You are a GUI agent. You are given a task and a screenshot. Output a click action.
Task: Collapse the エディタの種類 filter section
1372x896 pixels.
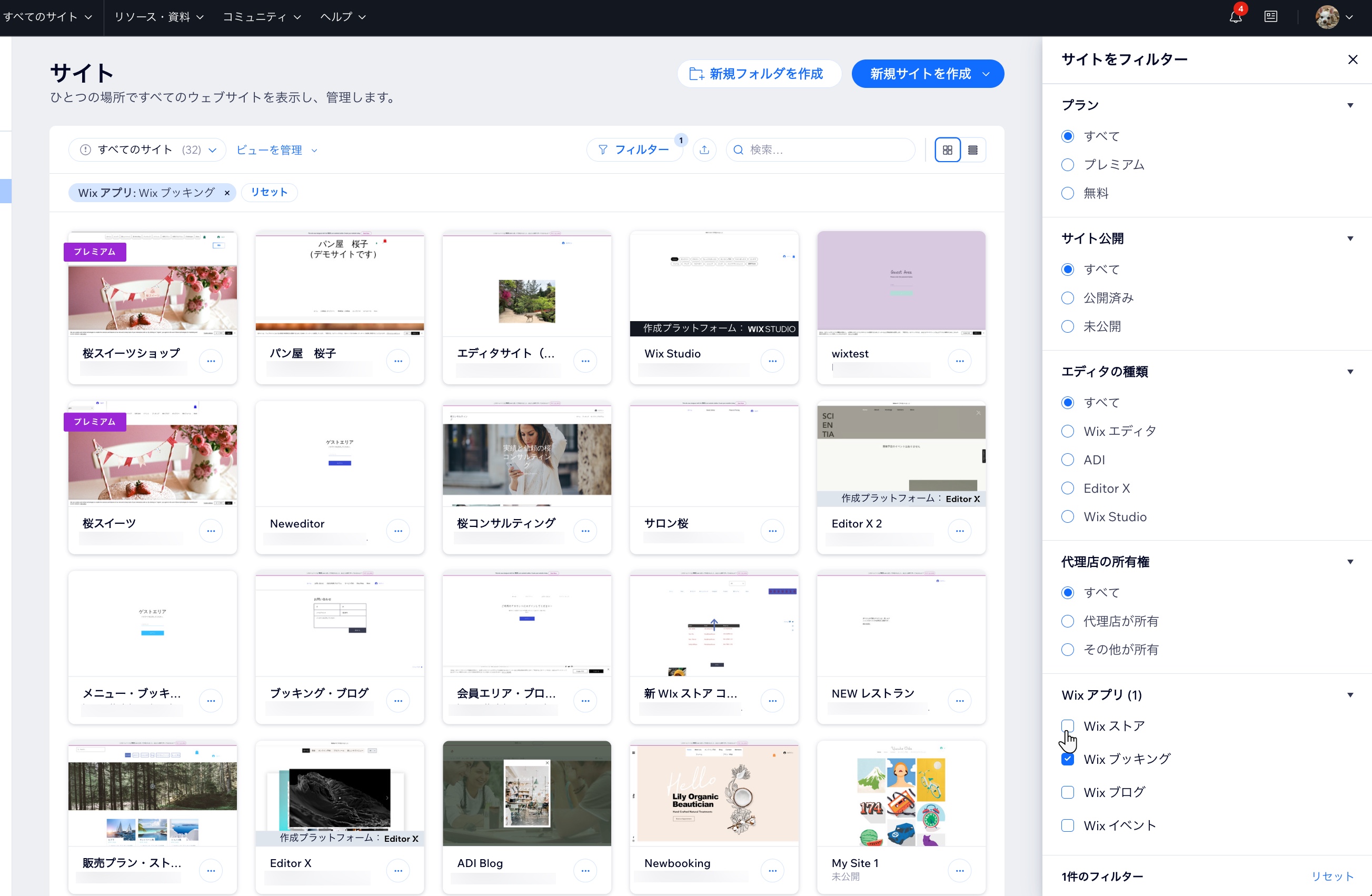(1350, 372)
